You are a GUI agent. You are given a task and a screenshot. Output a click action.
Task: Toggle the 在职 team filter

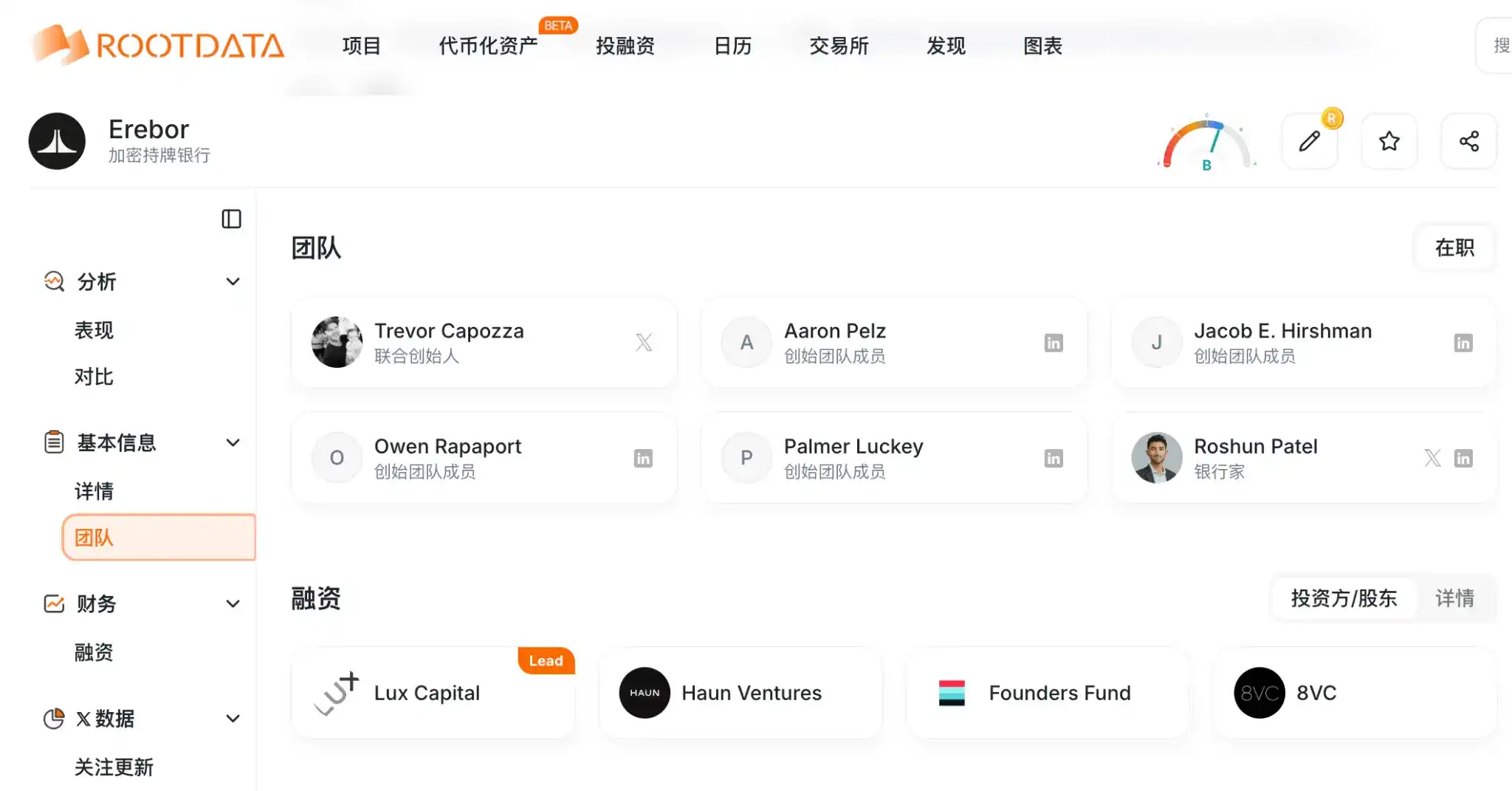(x=1454, y=247)
